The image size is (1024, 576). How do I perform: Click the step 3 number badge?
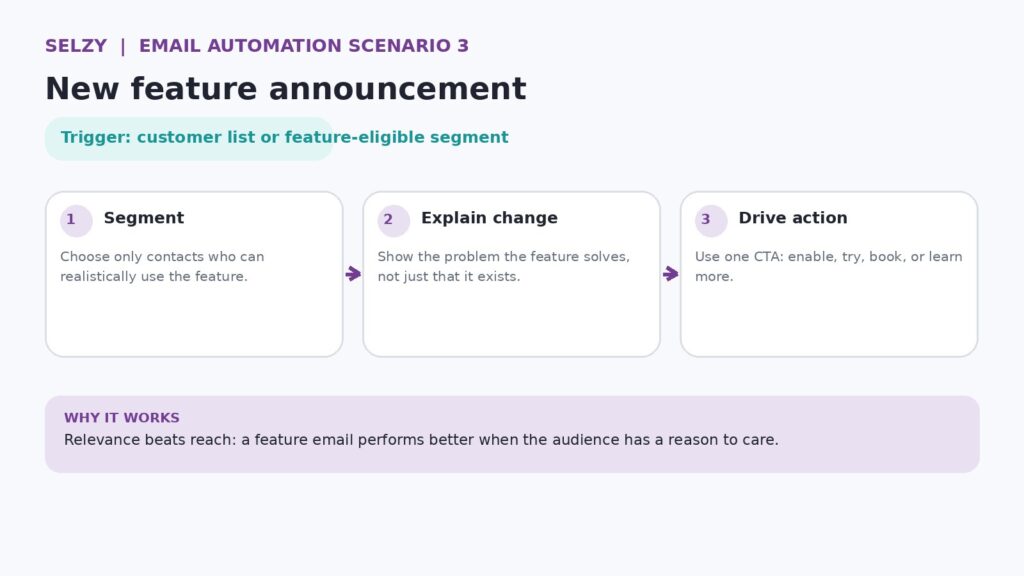(x=711, y=220)
